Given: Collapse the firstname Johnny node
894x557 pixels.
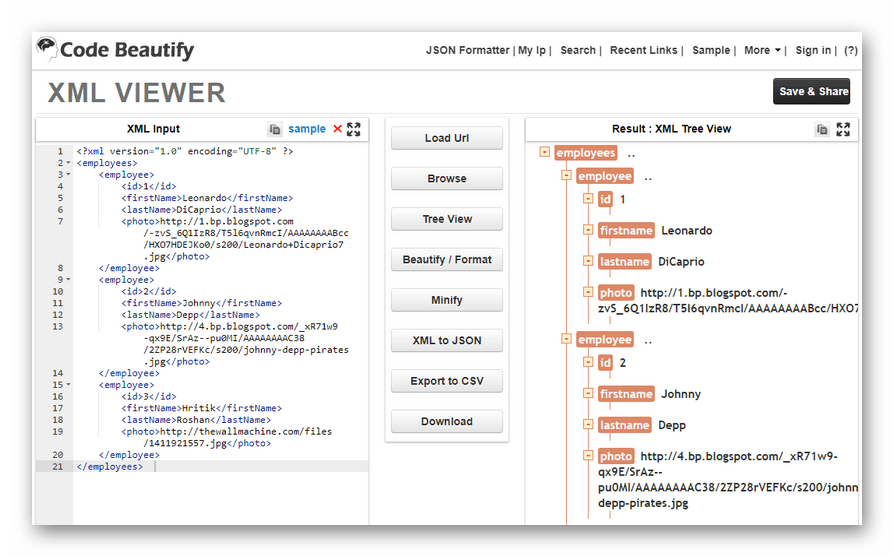Looking at the screenshot, I should pyautogui.click(x=588, y=393).
